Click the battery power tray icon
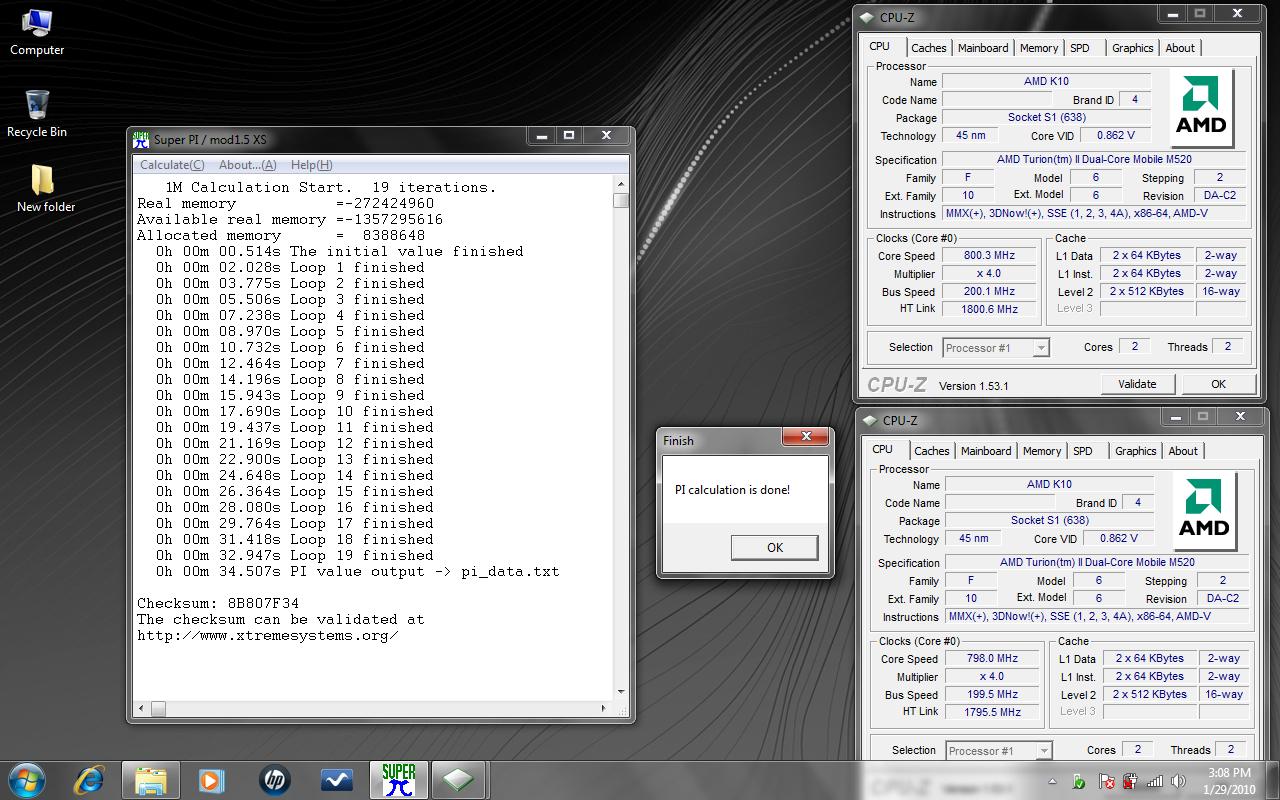Image resolution: width=1280 pixels, height=800 pixels. tap(1131, 781)
